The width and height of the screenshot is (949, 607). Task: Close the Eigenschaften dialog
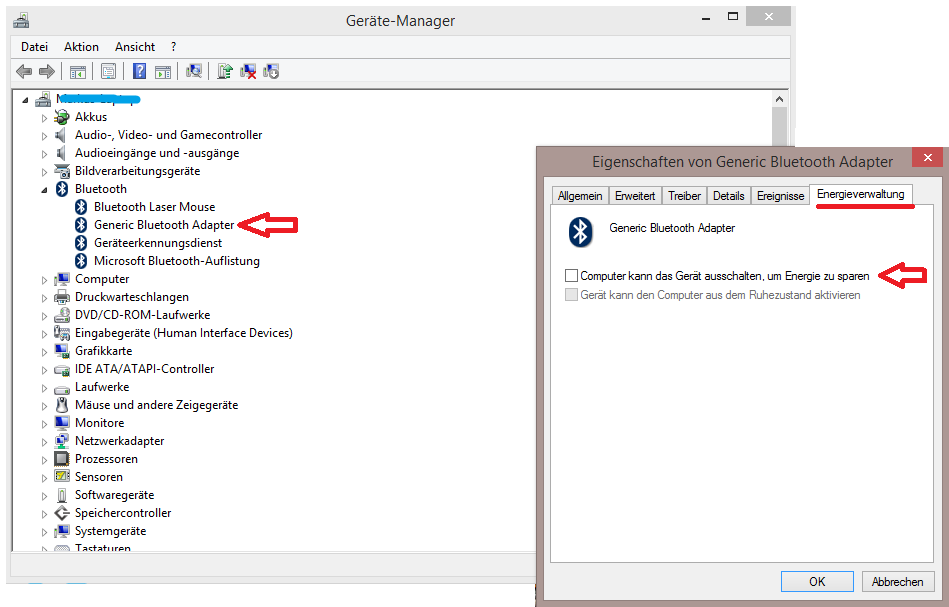pos(927,158)
